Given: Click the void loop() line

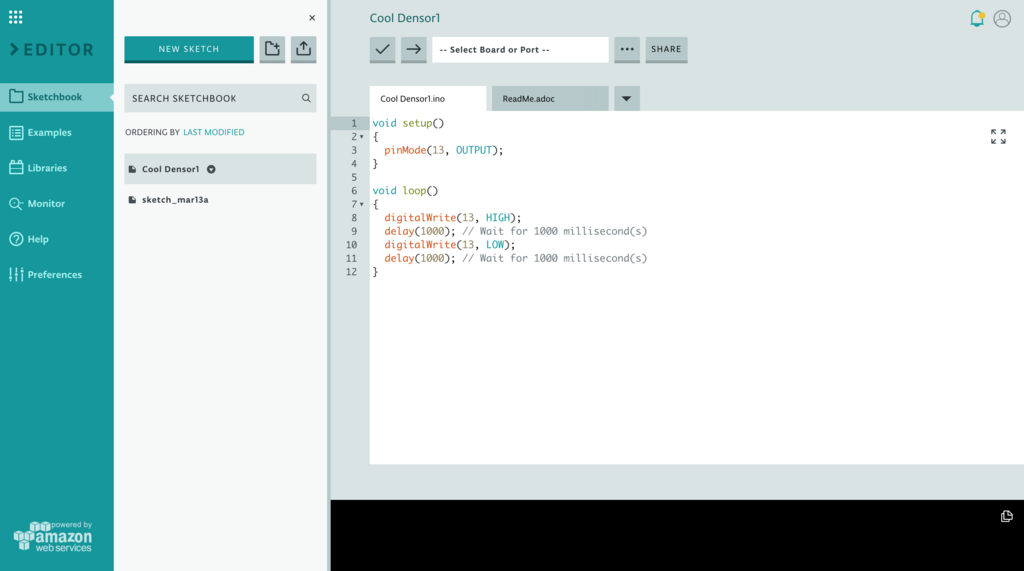Looking at the screenshot, I should pyautogui.click(x=405, y=191).
